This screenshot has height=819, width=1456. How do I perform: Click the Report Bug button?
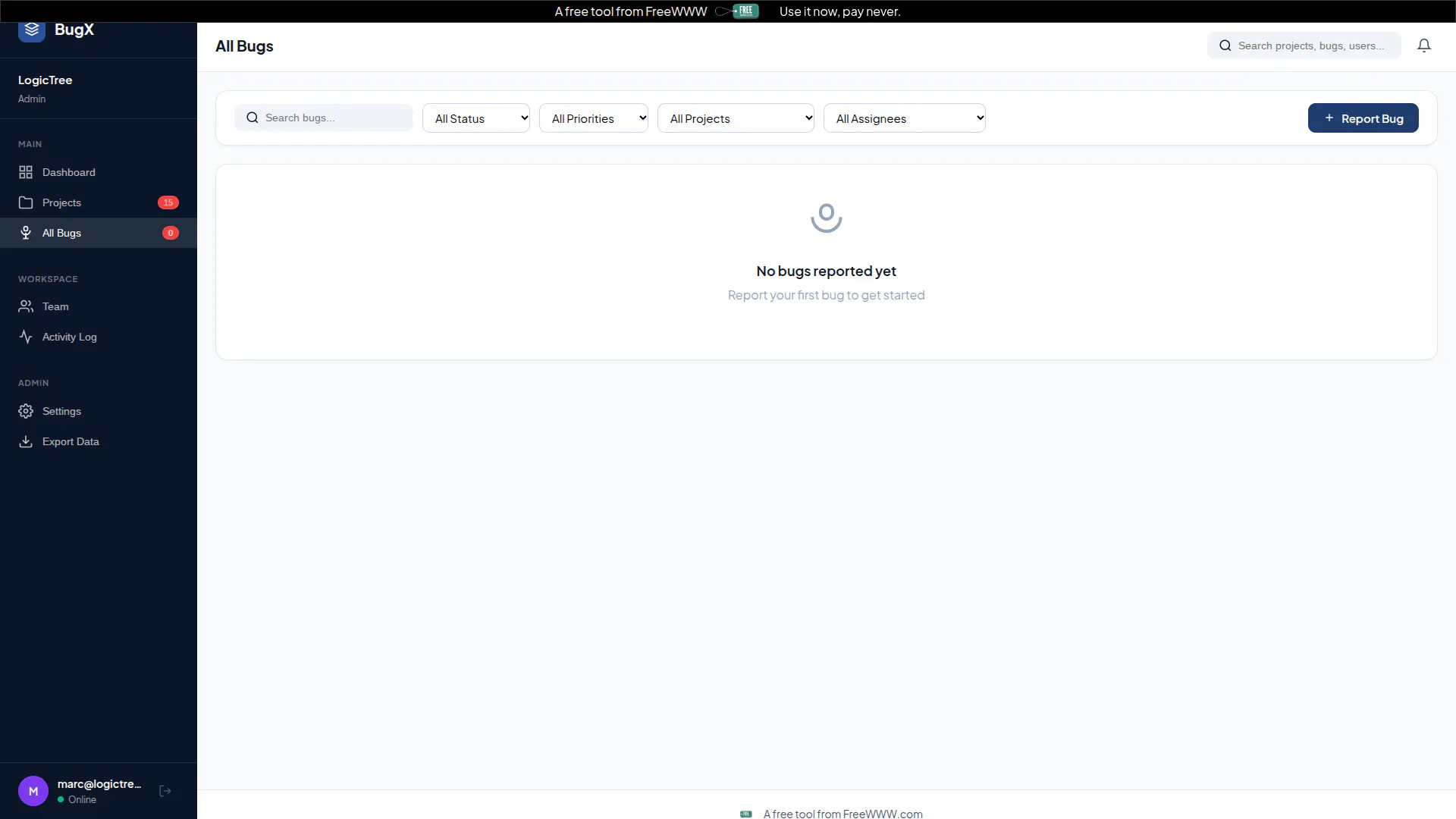tap(1363, 118)
